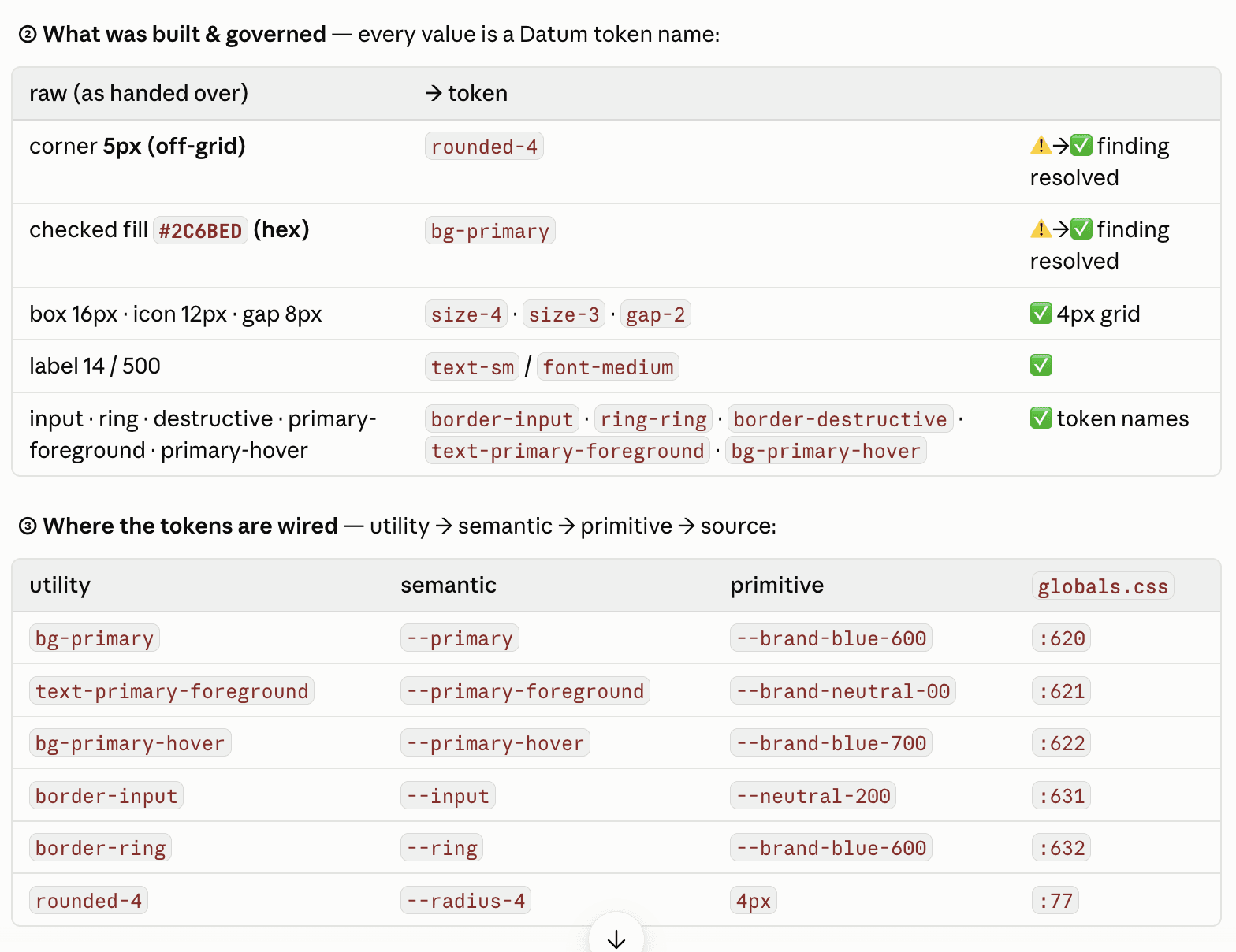Click the border-ring utility cell
Image resolution: width=1236 pixels, height=952 pixels.
pos(100,848)
